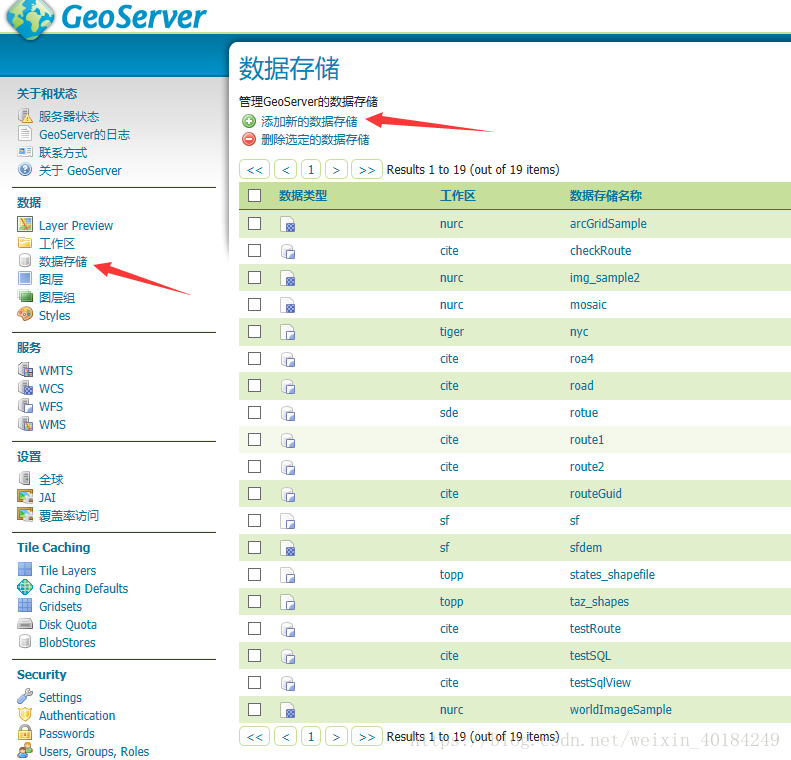This screenshot has height=760, width=791.
Task: Go to next page using top > button
Action: click(x=336, y=169)
